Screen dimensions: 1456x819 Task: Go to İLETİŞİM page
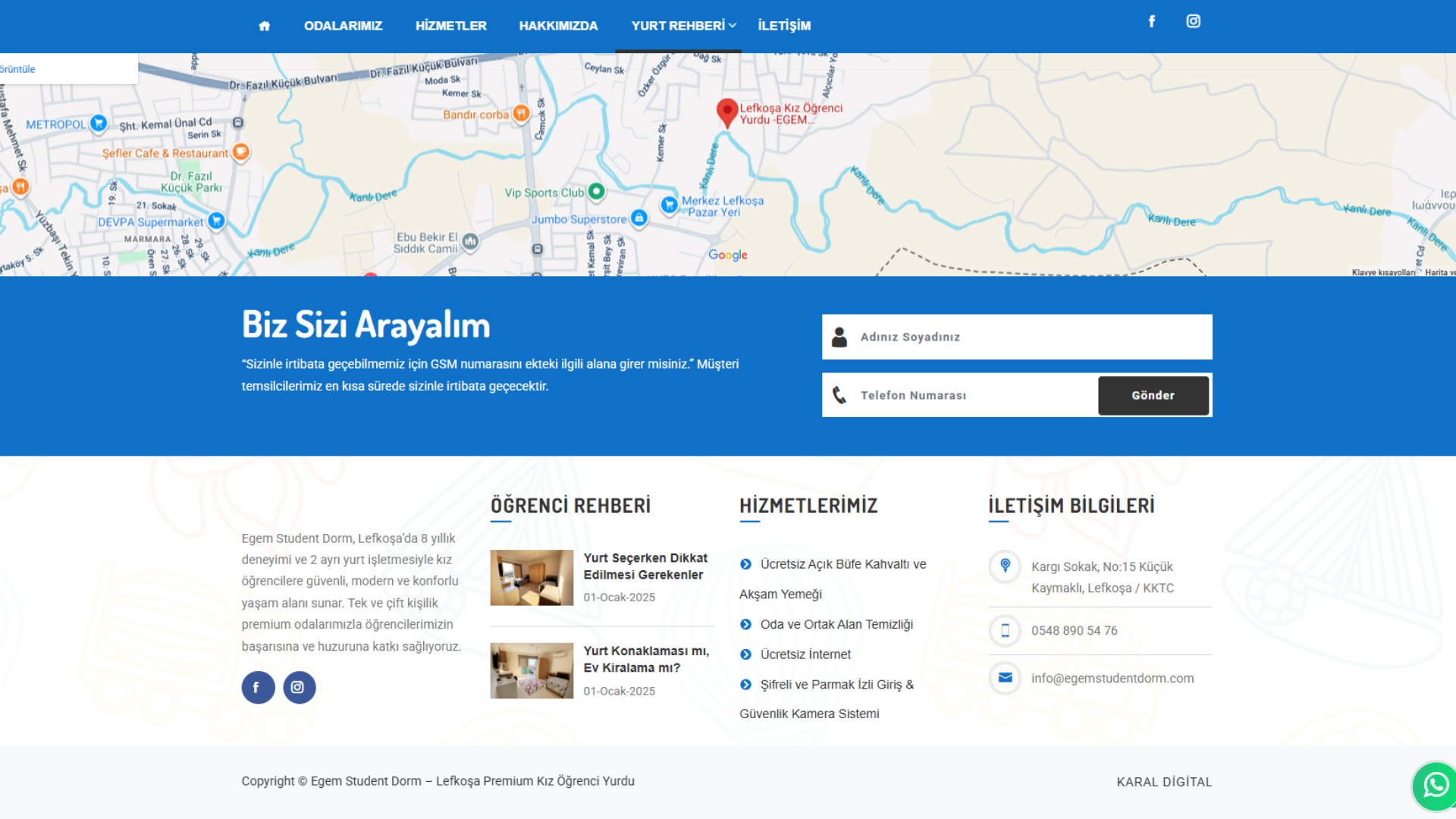(784, 26)
